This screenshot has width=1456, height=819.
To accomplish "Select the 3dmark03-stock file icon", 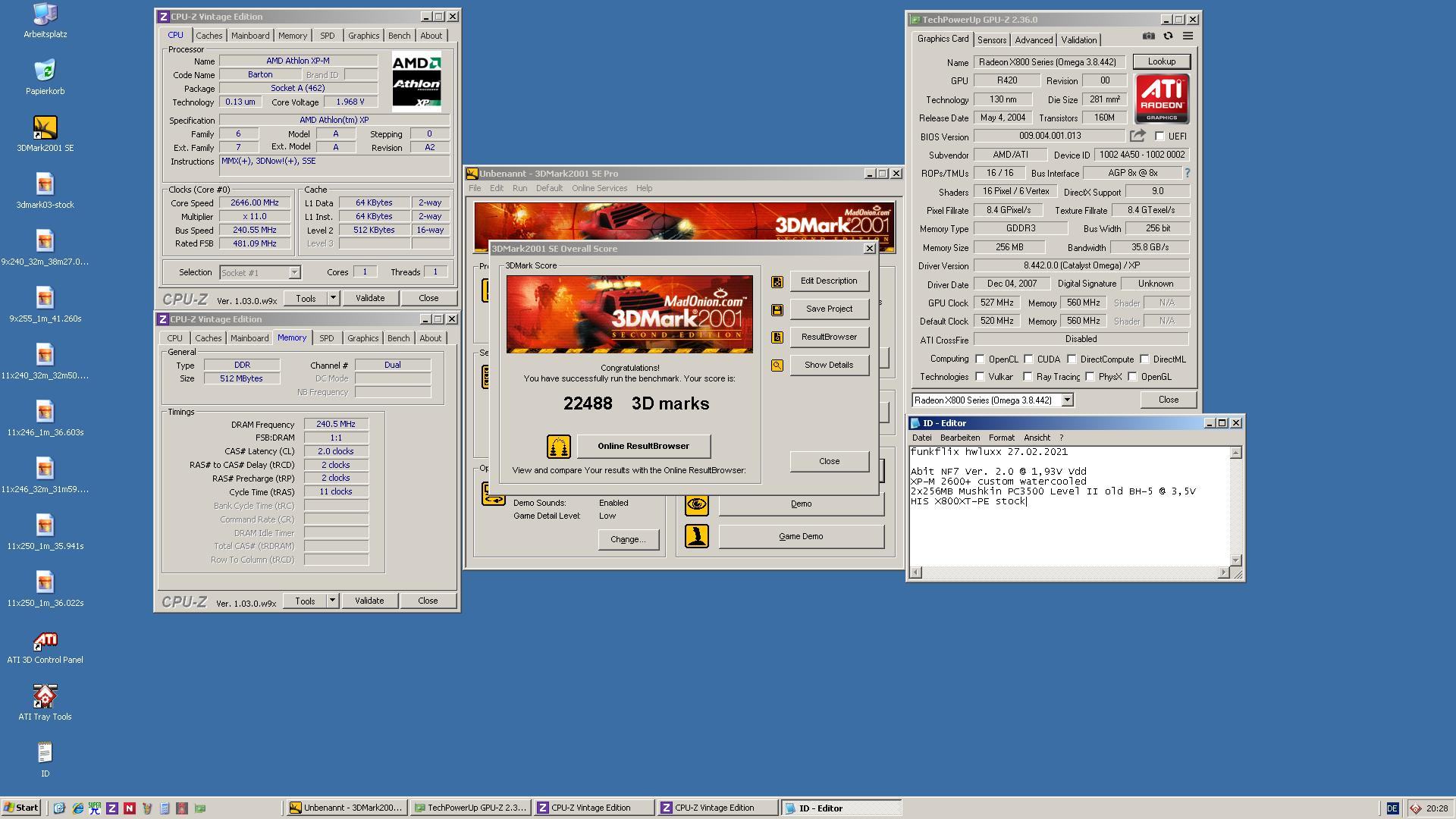I will click(x=45, y=190).
